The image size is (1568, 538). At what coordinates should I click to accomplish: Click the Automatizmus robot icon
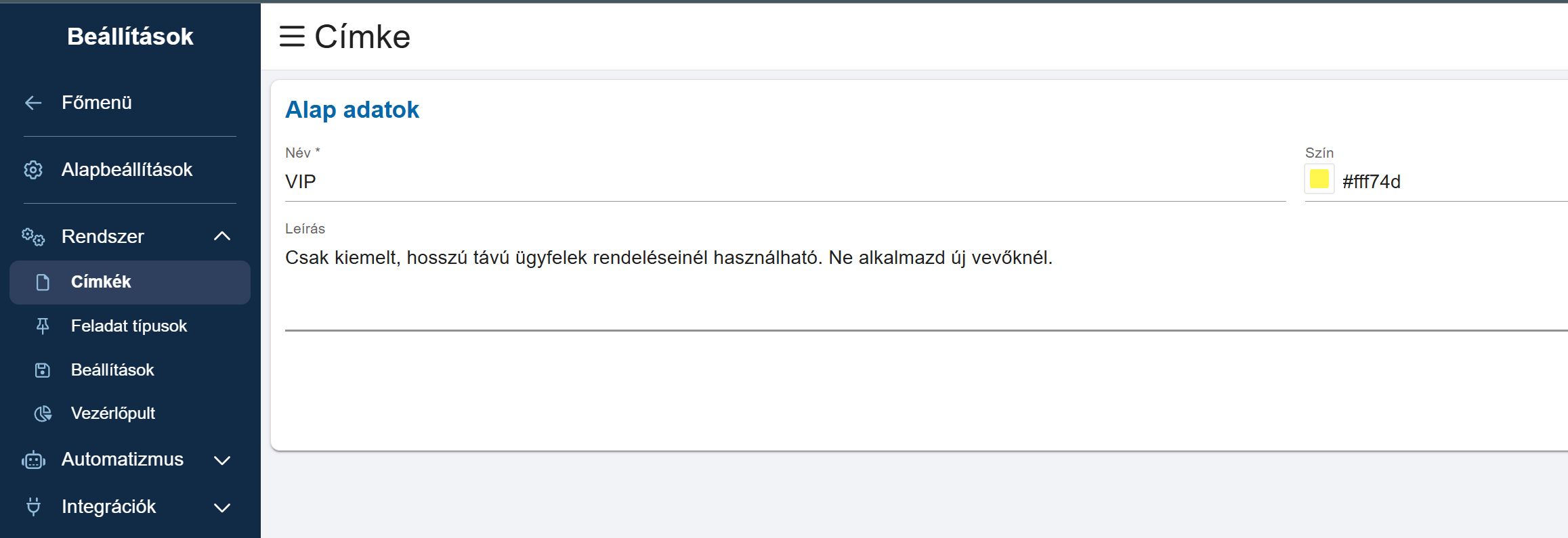[x=33, y=460]
